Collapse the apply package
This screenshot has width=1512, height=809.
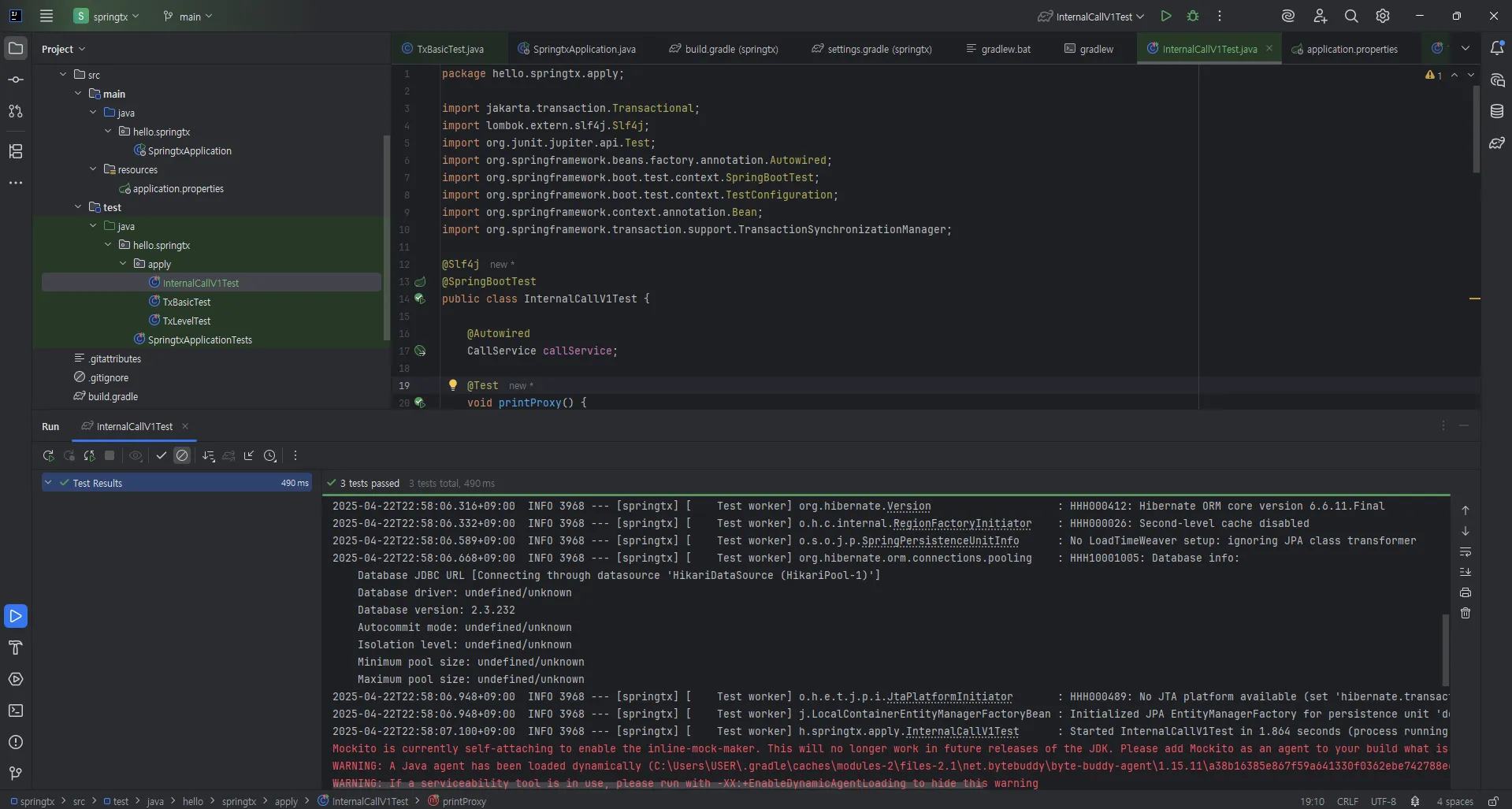click(123, 263)
